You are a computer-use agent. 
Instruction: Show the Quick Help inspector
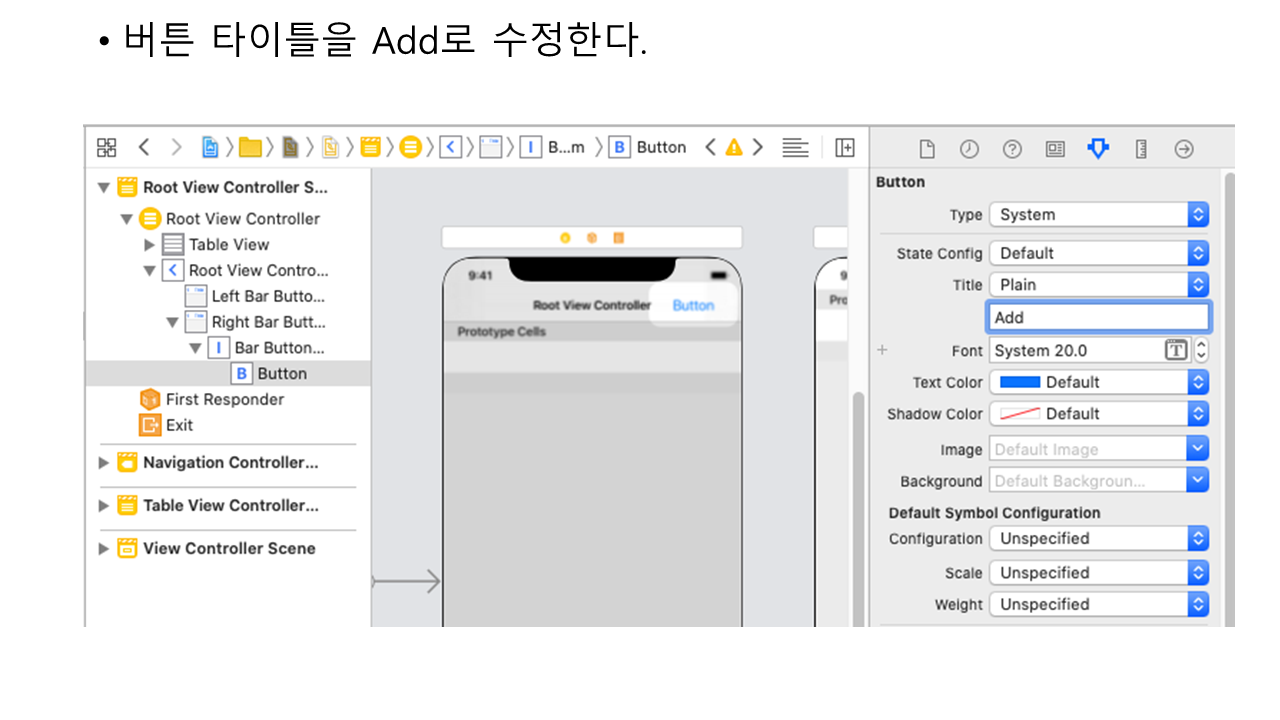(x=1012, y=149)
